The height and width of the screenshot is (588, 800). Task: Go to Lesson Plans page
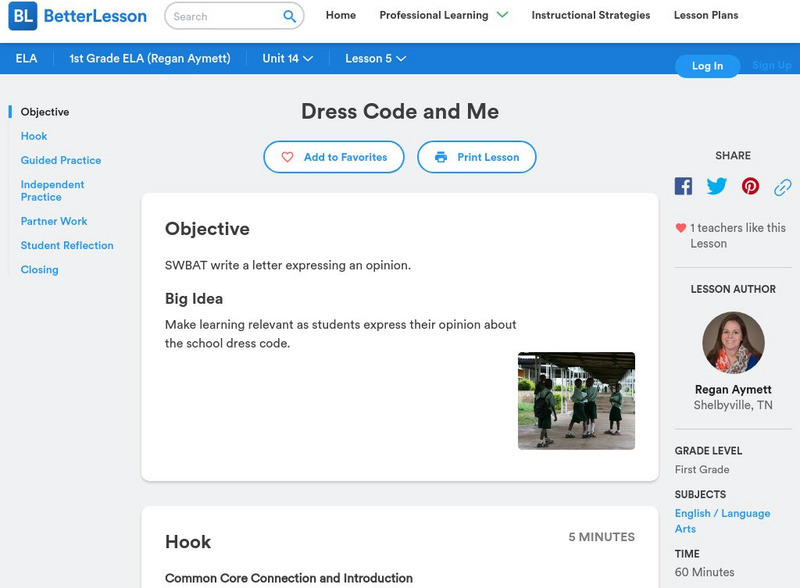(705, 16)
